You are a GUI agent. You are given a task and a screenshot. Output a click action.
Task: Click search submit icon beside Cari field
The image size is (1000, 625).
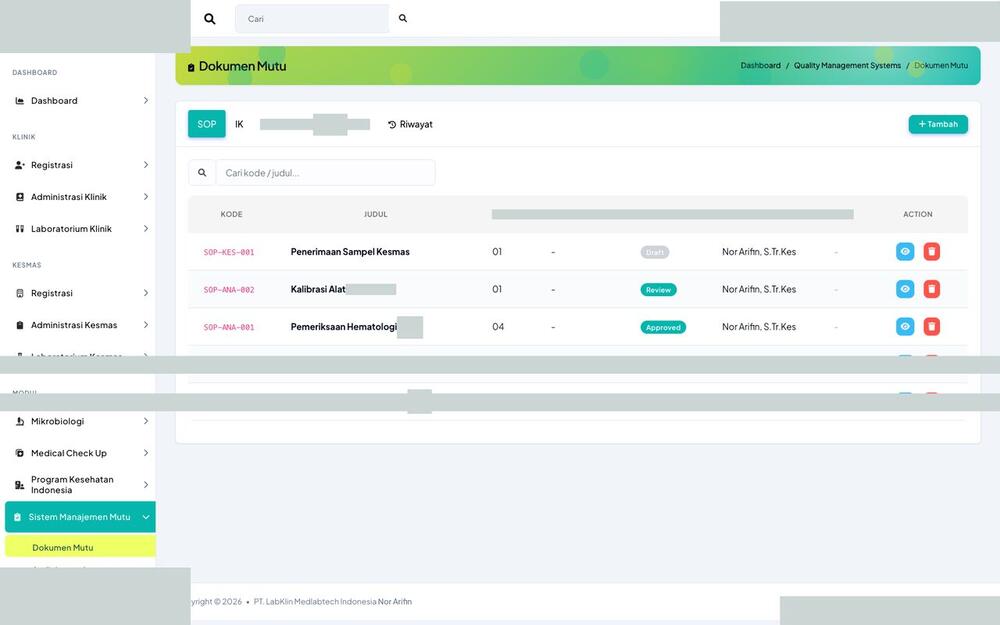pos(403,18)
